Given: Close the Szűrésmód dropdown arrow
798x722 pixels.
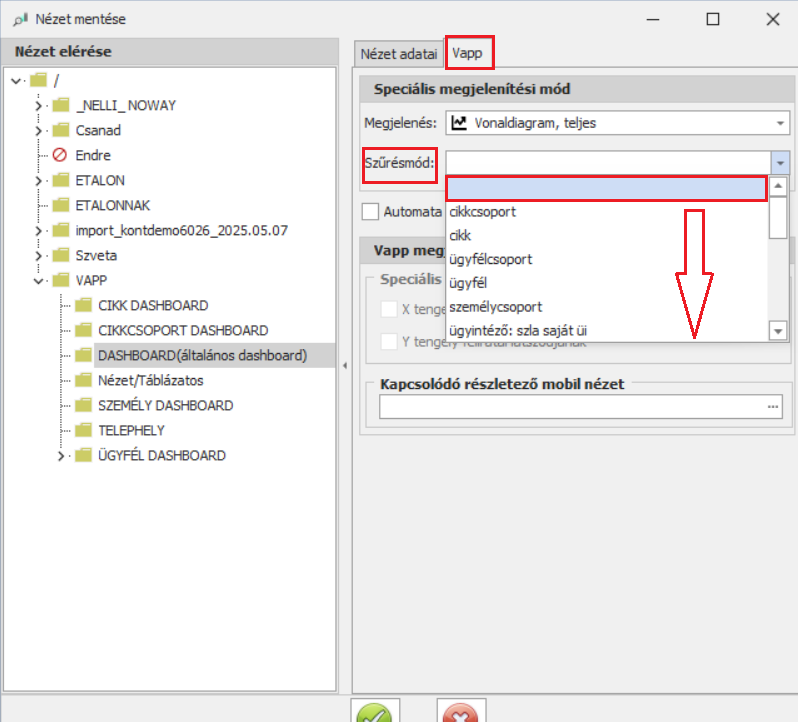Looking at the screenshot, I should pos(780,162).
